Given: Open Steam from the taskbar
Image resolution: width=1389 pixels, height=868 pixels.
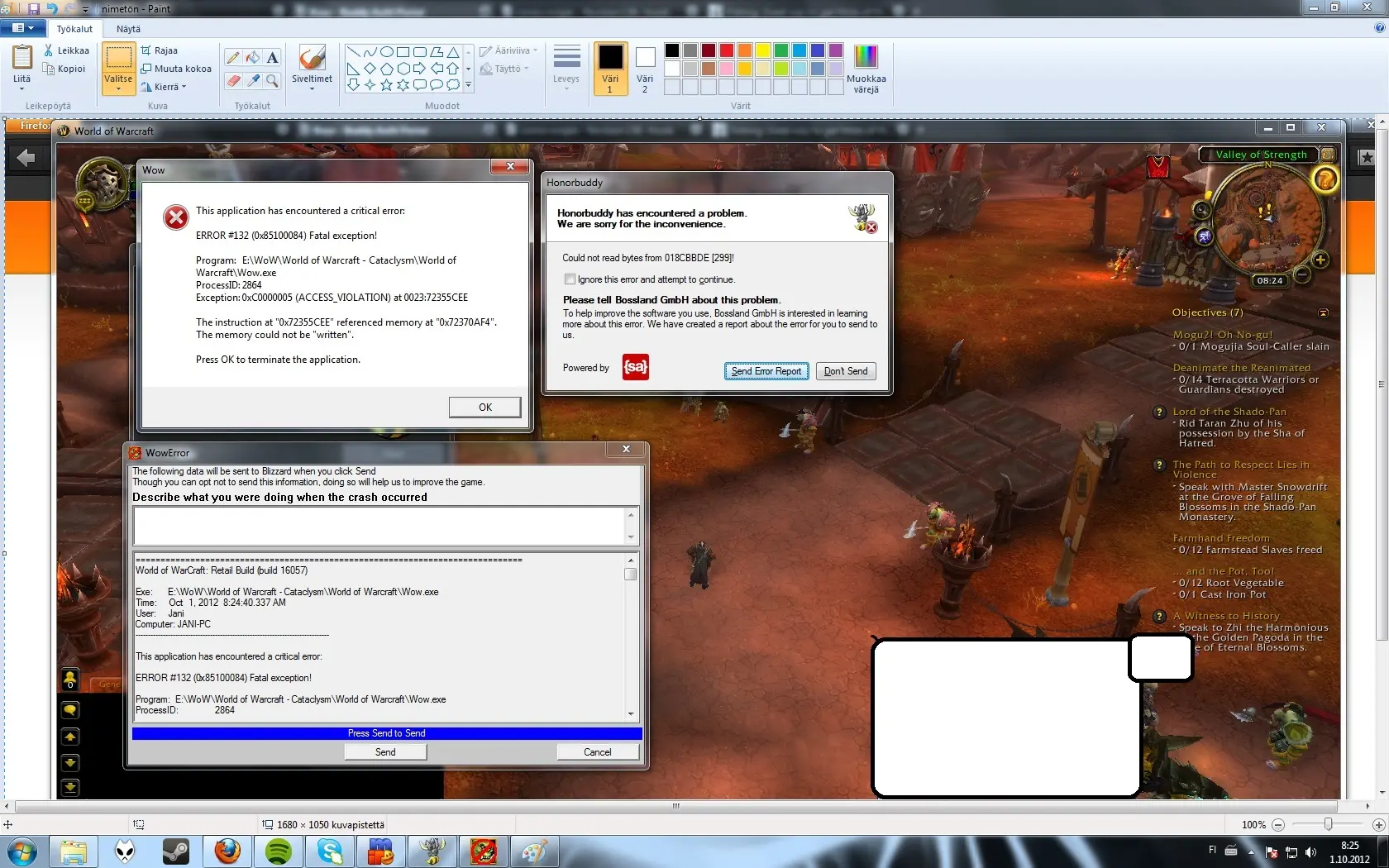Looking at the screenshot, I should tap(176, 851).
